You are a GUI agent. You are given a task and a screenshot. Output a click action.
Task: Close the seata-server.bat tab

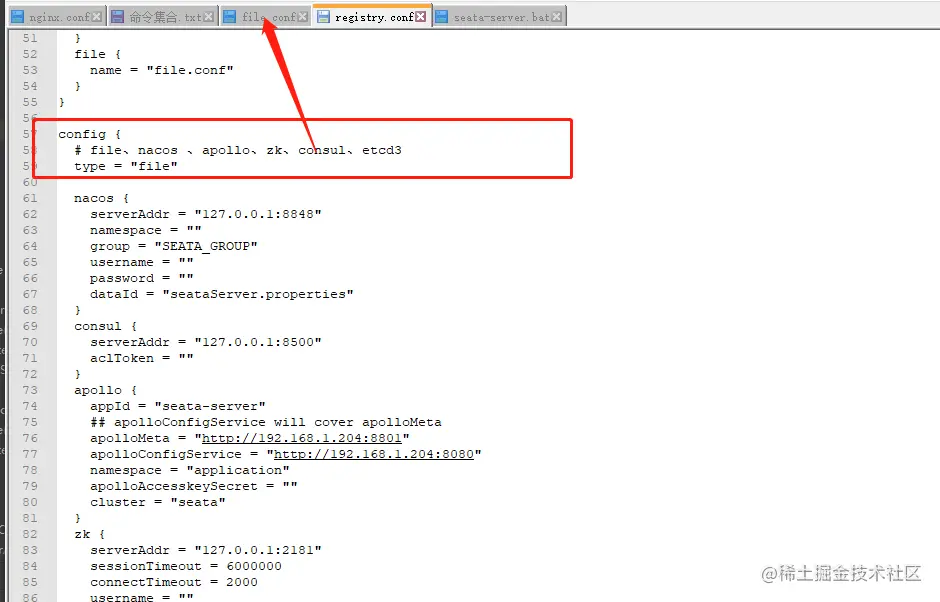(x=556, y=17)
